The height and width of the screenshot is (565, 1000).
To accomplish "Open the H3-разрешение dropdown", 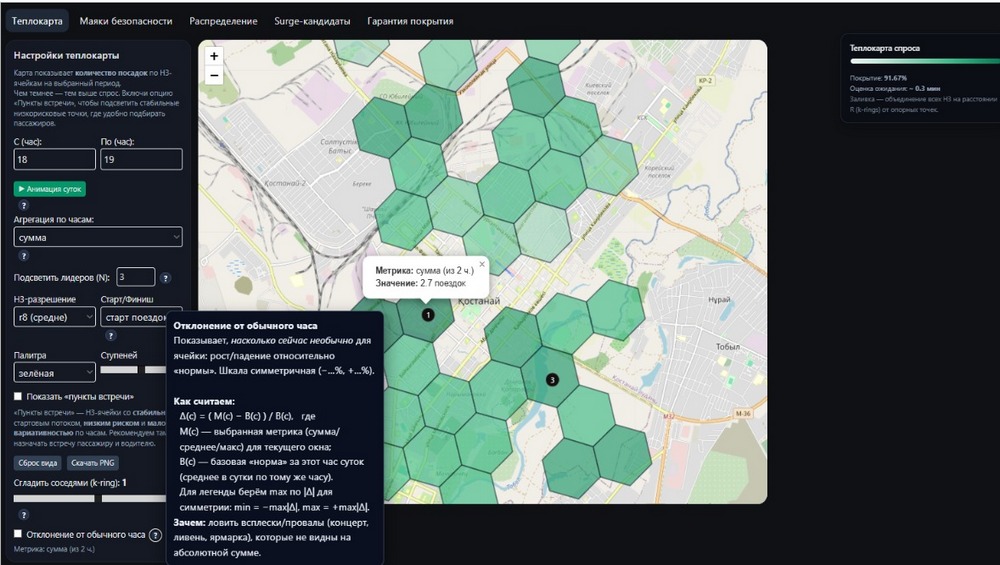I will (54, 317).
